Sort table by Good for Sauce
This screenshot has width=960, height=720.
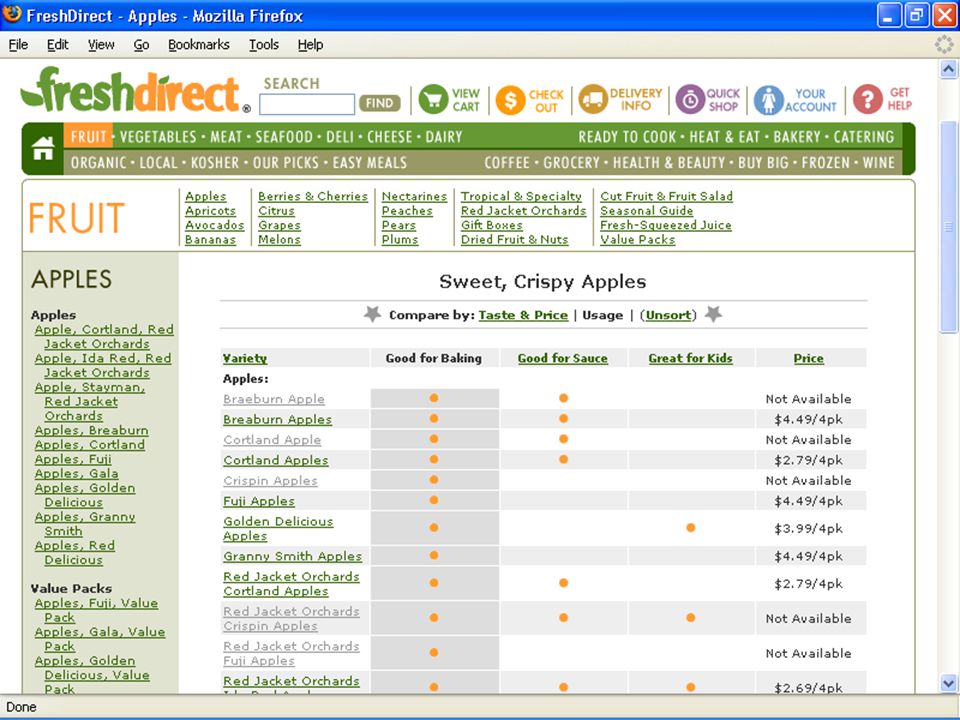click(x=563, y=358)
